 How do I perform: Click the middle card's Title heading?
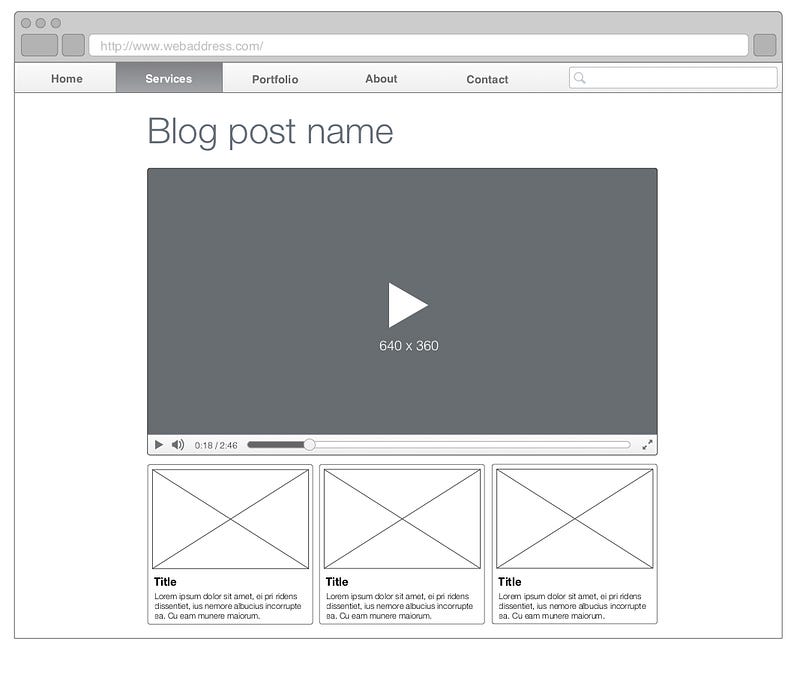click(x=337, y=582)
